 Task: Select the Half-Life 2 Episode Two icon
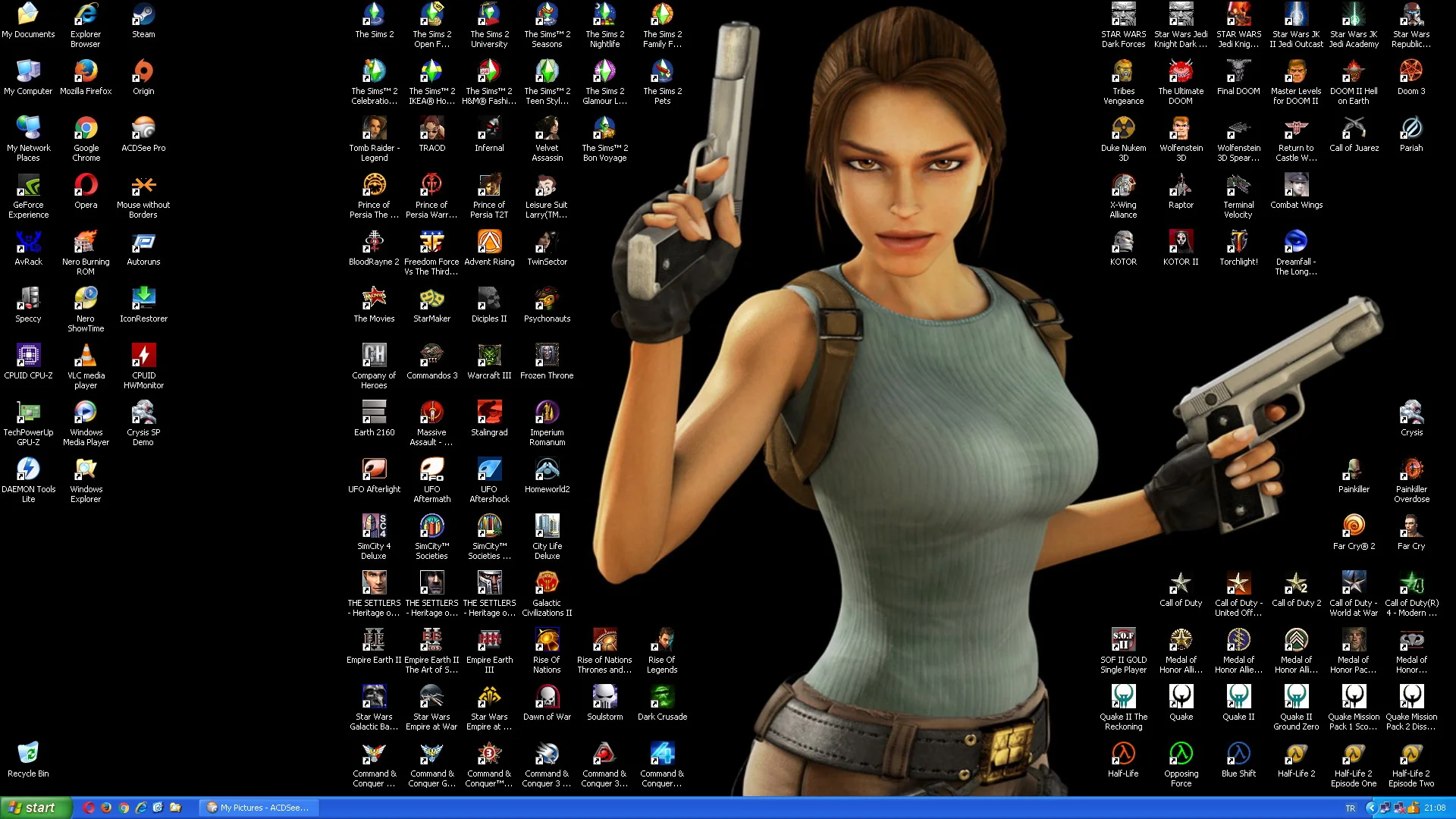click(1411, 765)
